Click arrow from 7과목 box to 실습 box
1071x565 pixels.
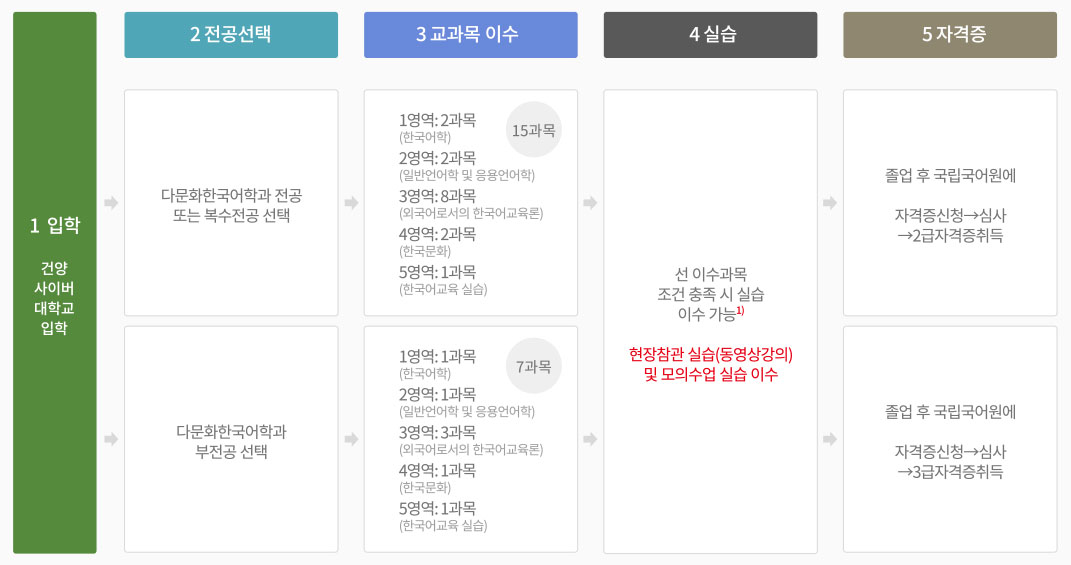pos(590,439)
